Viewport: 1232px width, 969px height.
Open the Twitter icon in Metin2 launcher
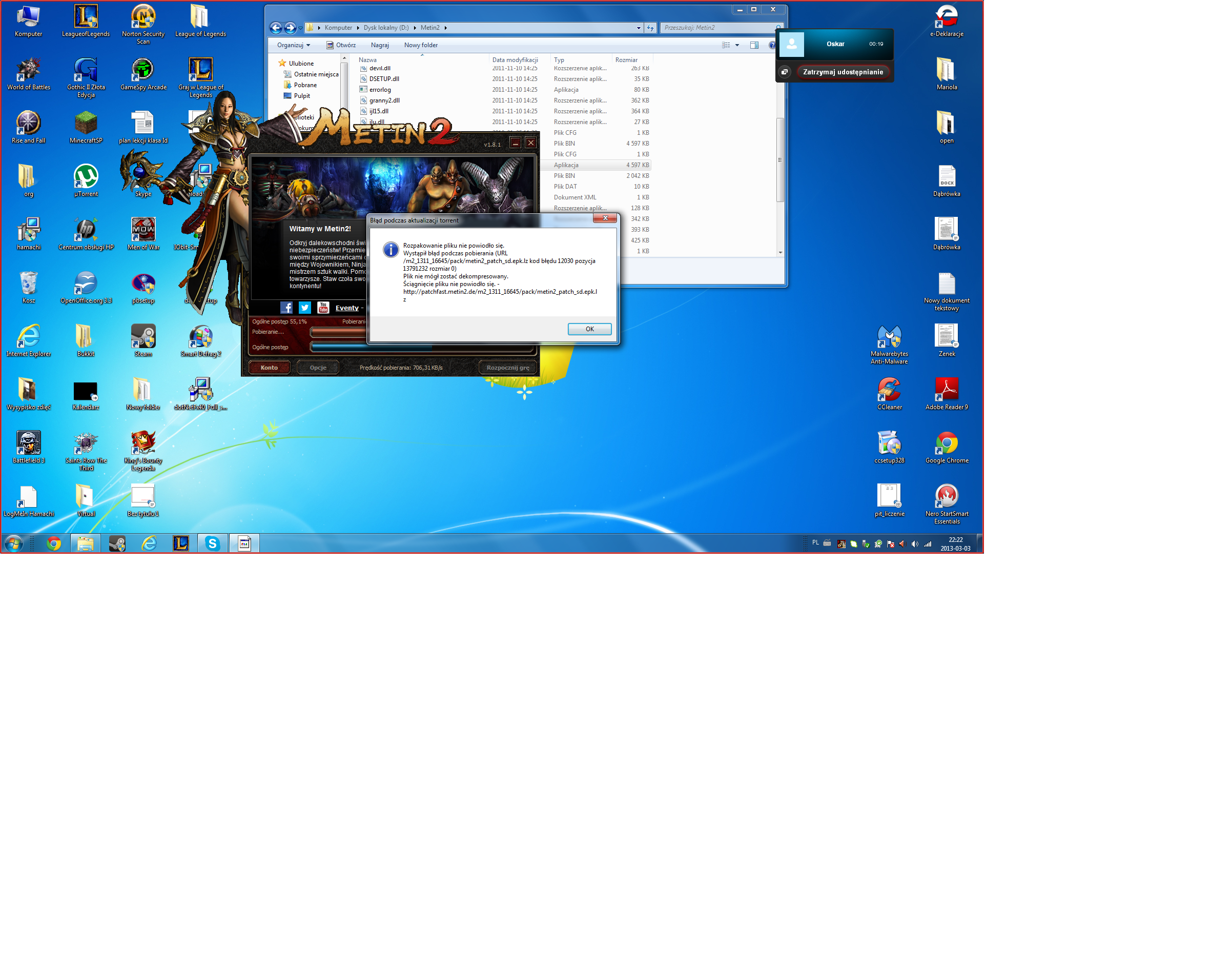305,308
